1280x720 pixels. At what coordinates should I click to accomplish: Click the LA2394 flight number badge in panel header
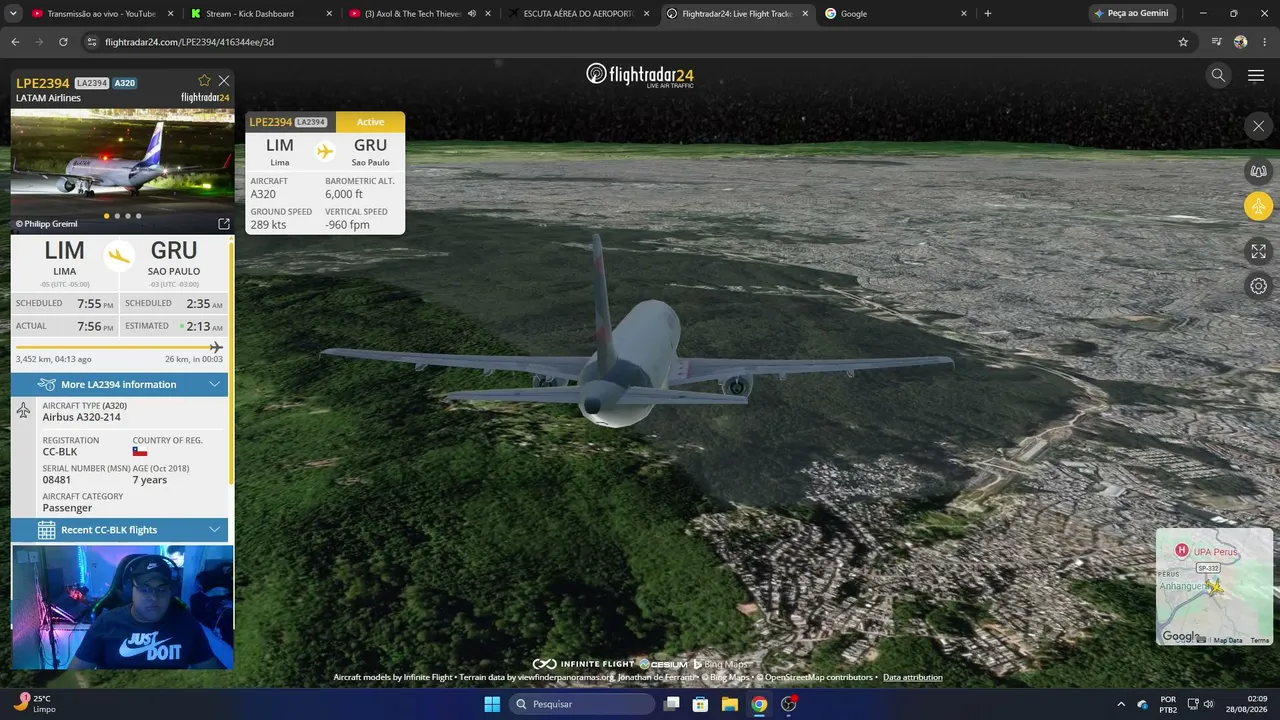(92, 83)
